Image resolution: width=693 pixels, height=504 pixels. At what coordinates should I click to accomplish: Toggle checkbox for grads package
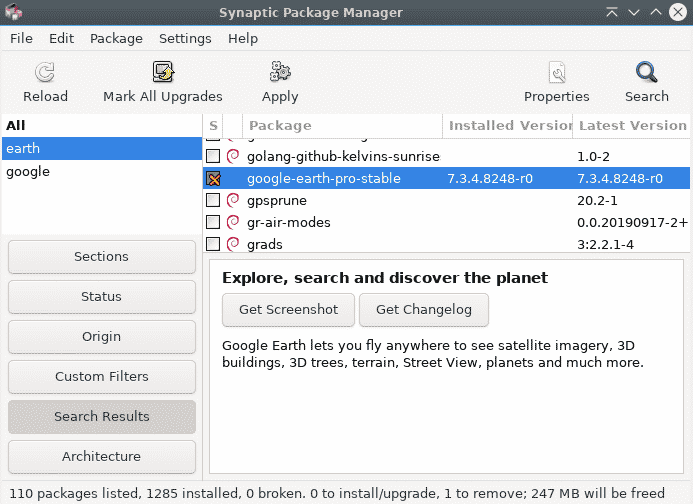(213, 244)
